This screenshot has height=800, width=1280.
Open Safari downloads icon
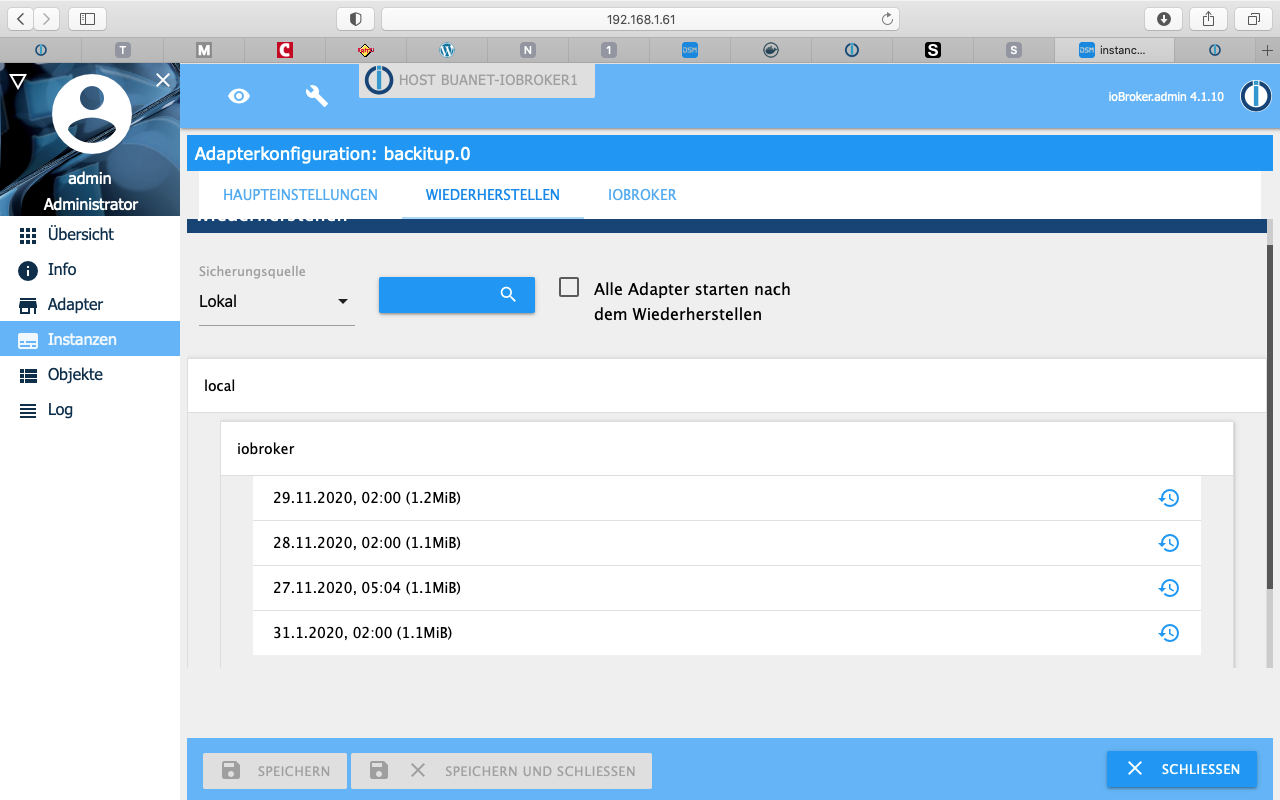[x=1163, y=18]
